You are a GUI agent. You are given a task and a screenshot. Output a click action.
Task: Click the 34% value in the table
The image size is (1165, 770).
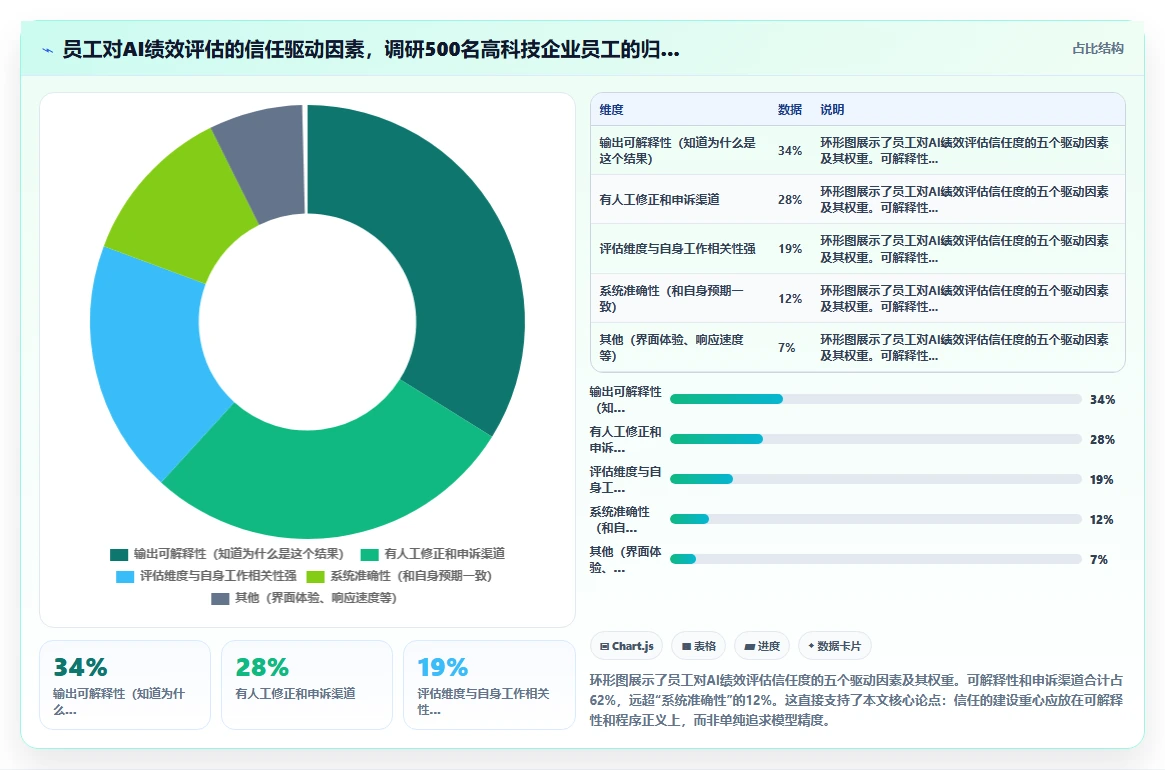coord(790,151)
